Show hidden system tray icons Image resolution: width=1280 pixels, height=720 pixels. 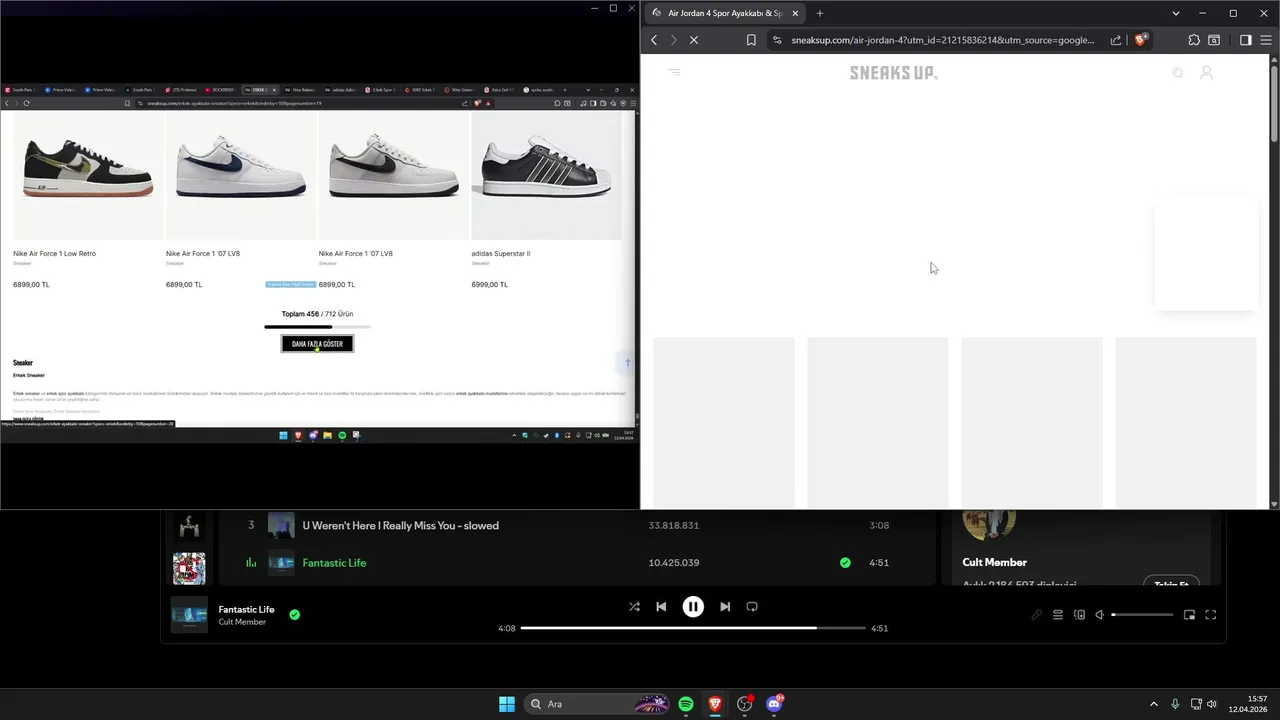coord(1153,704)
